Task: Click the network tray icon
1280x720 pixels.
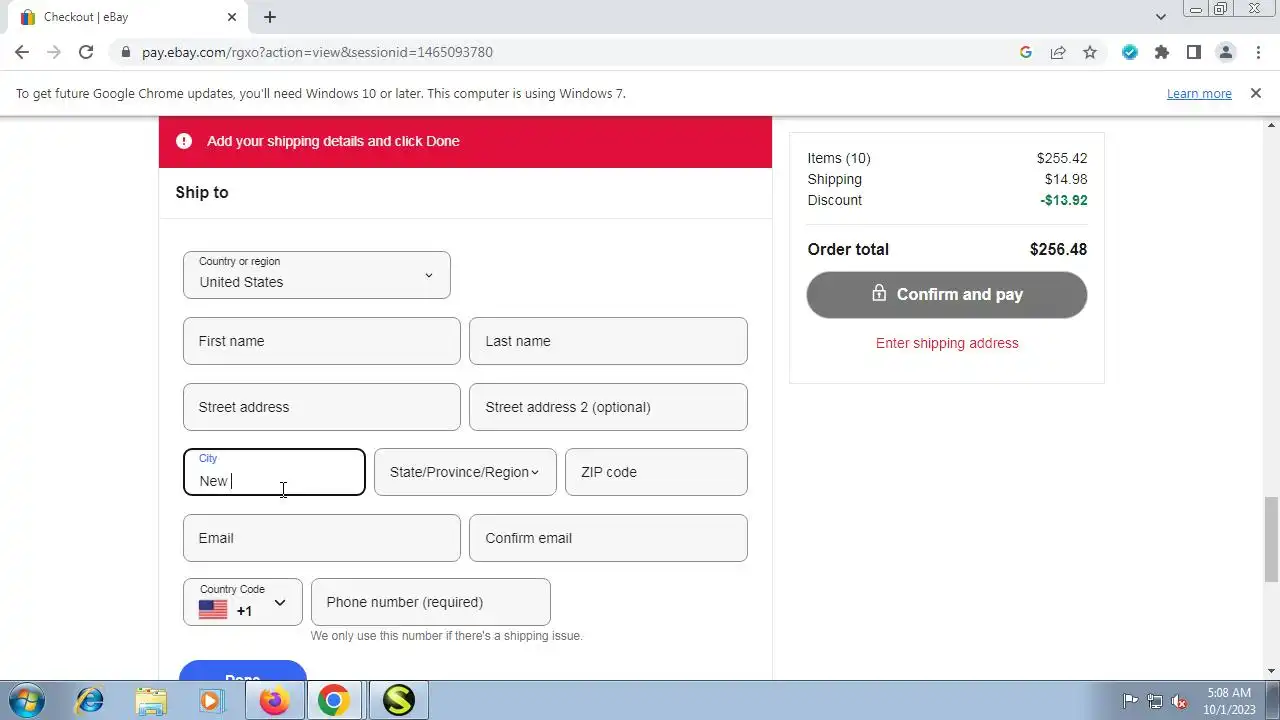Action: [1155, 701]
